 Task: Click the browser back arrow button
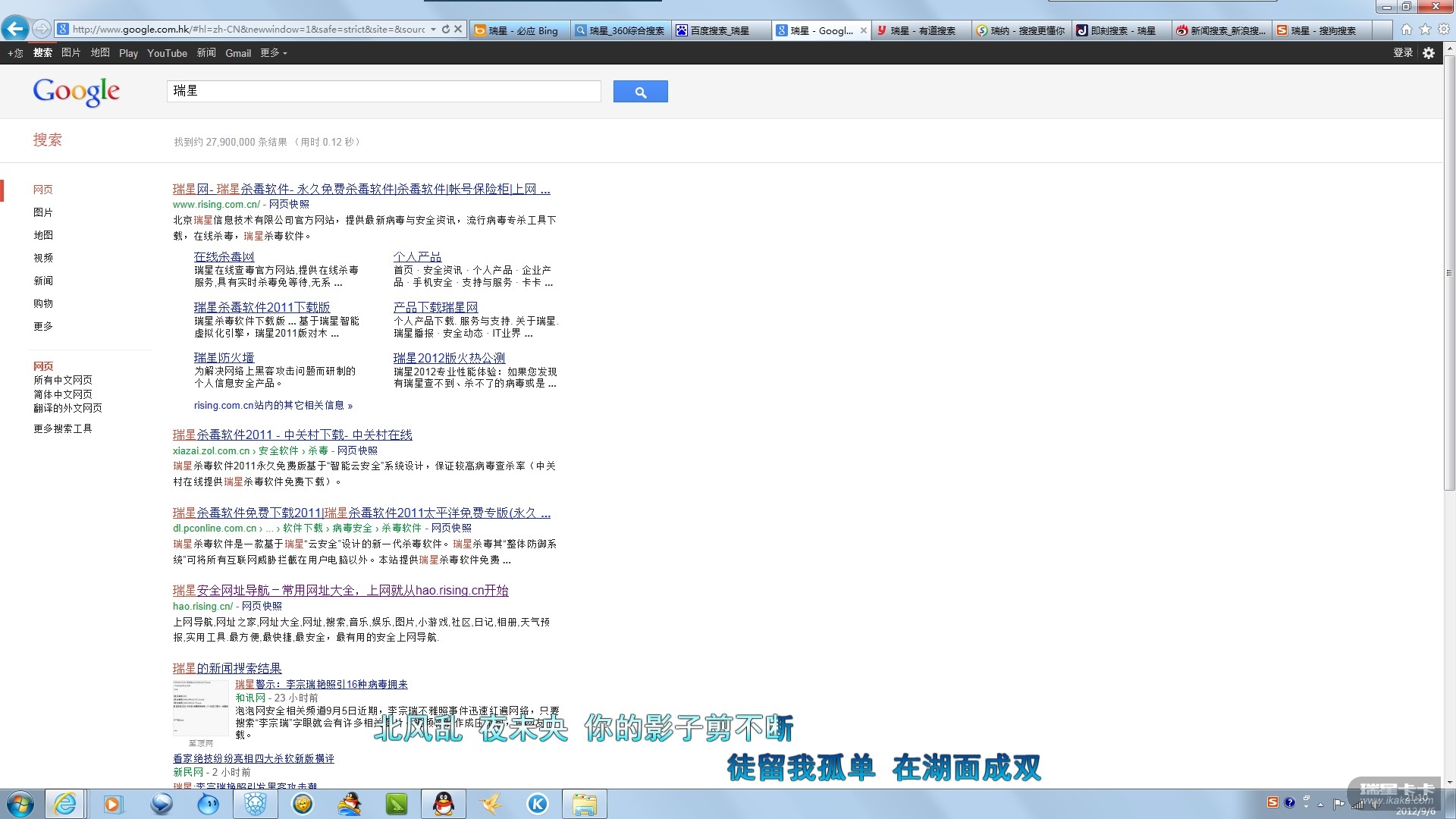[x=14, y=30]
